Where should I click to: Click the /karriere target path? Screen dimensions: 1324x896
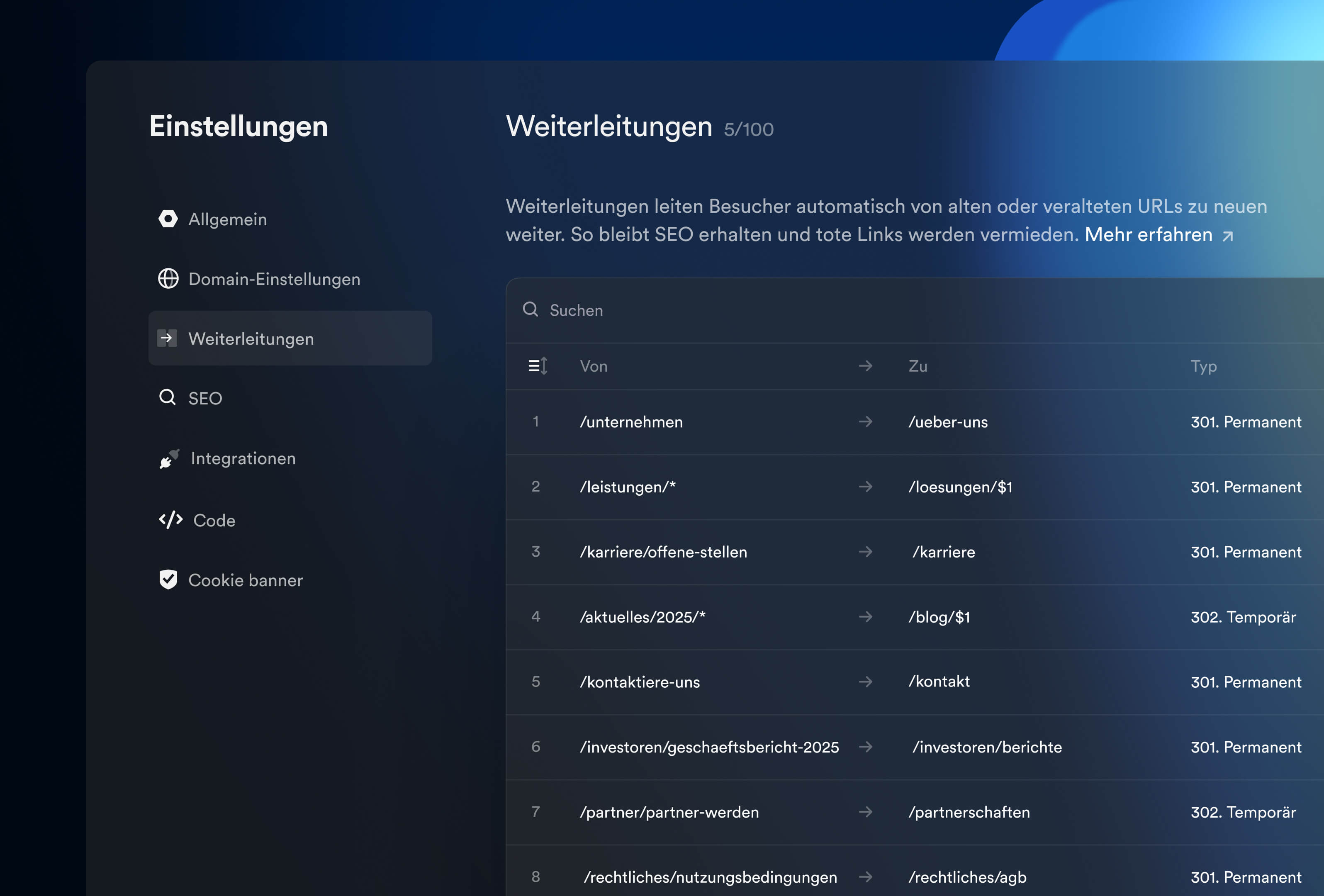(944, 552)
